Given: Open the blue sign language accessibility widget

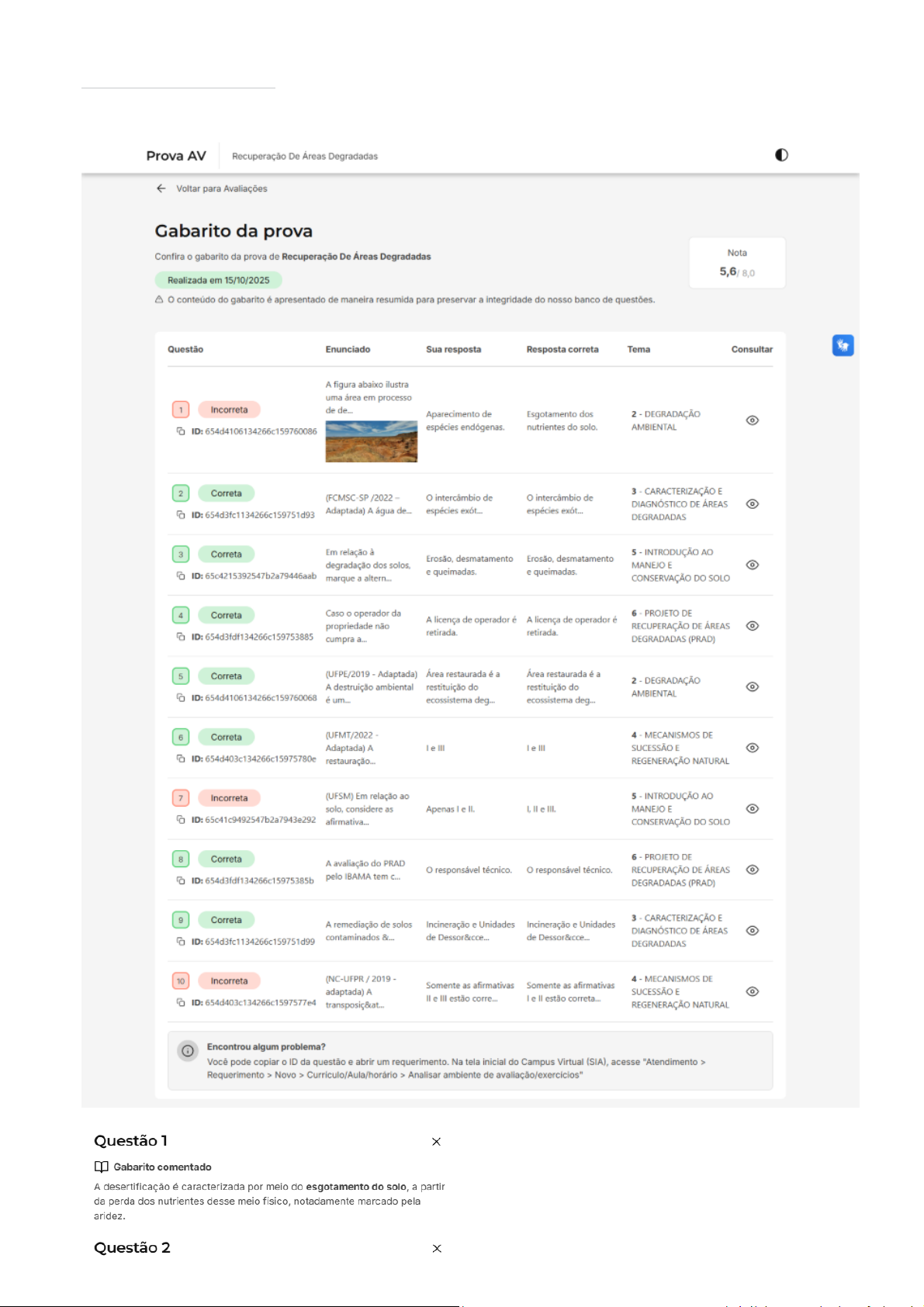Looking at the screenshot, I should [843, 345].
